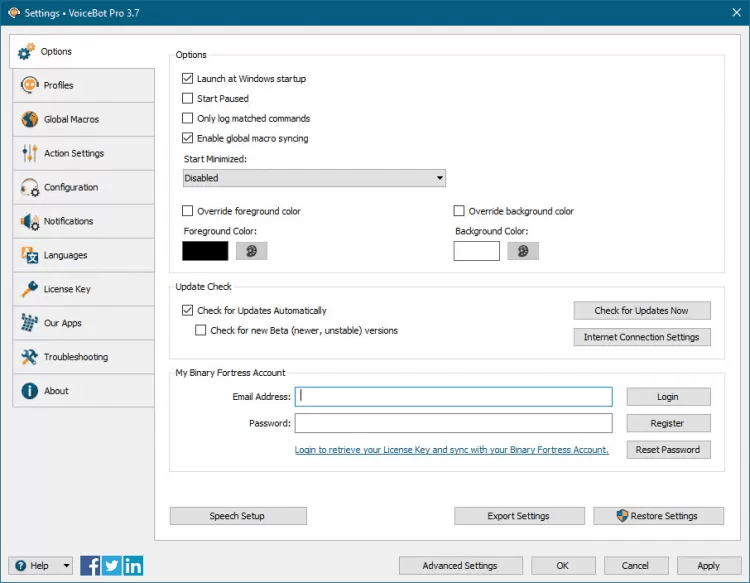Click the black foreground color swatch
Image resolution: width=750 pixels, height=583 pixels.
pos(206,251)
